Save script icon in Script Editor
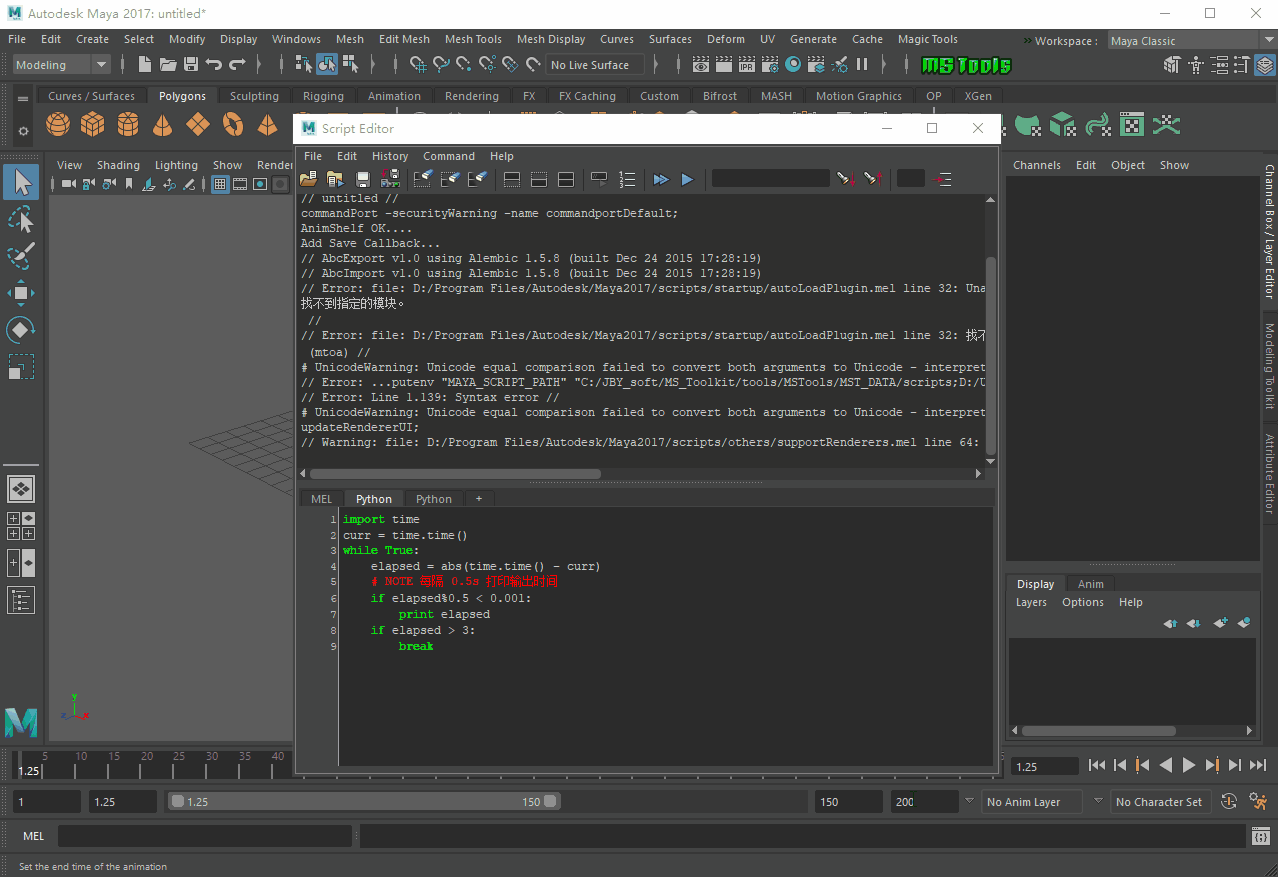The image size is (1278, 877). point(363,179)
